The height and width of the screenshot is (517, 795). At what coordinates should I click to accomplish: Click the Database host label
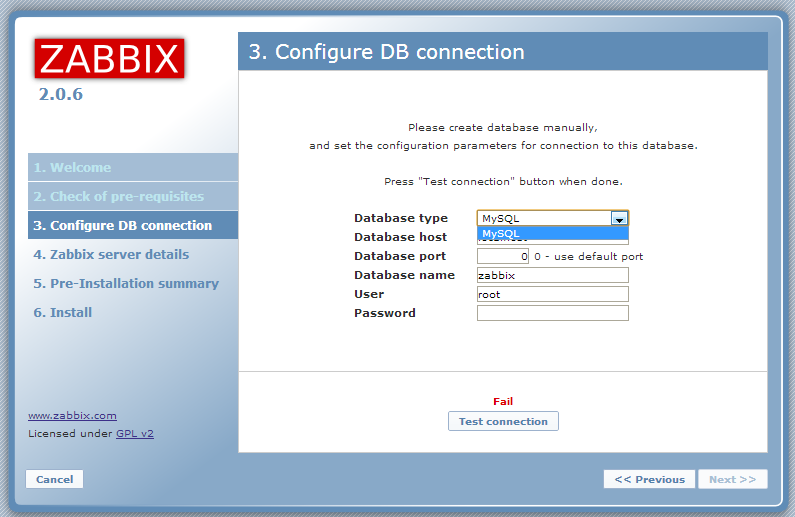coord(400,237)
